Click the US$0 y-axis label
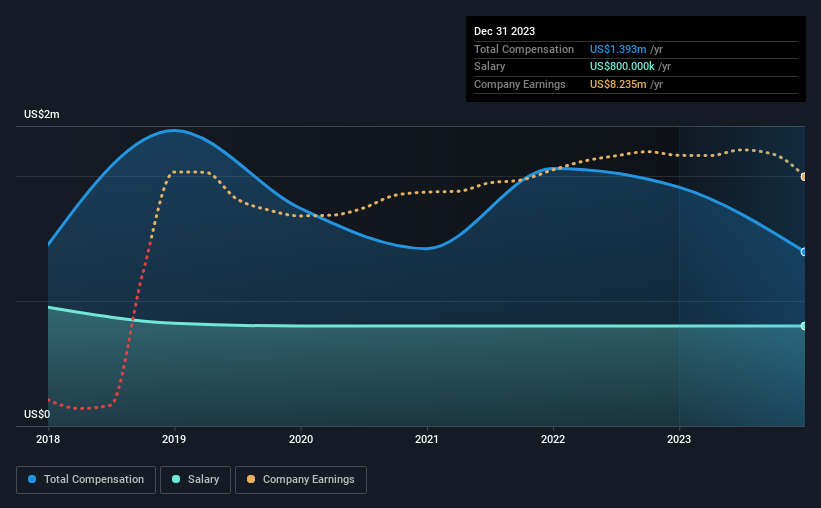Screen dimensions: 821x508 pos(37,414)
